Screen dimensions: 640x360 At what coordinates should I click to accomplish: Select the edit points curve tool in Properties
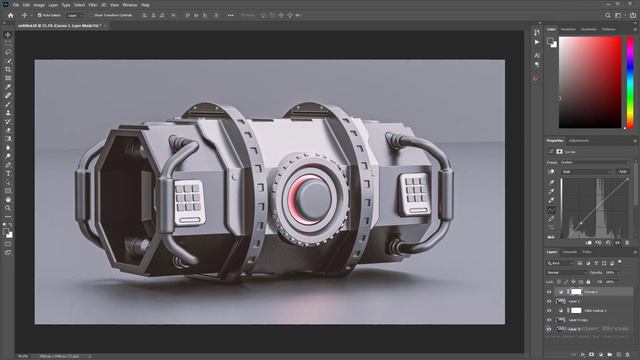[551, 210]
